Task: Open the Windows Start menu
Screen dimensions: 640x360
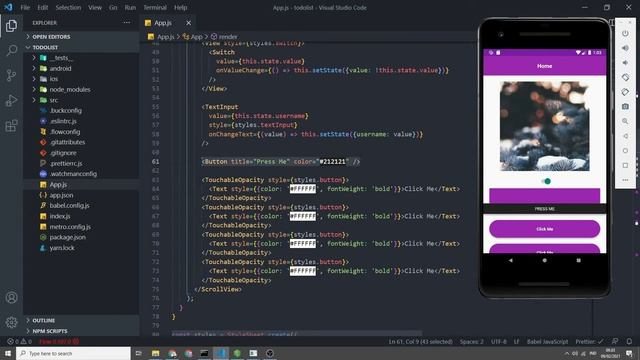Action: click(8, 353)
